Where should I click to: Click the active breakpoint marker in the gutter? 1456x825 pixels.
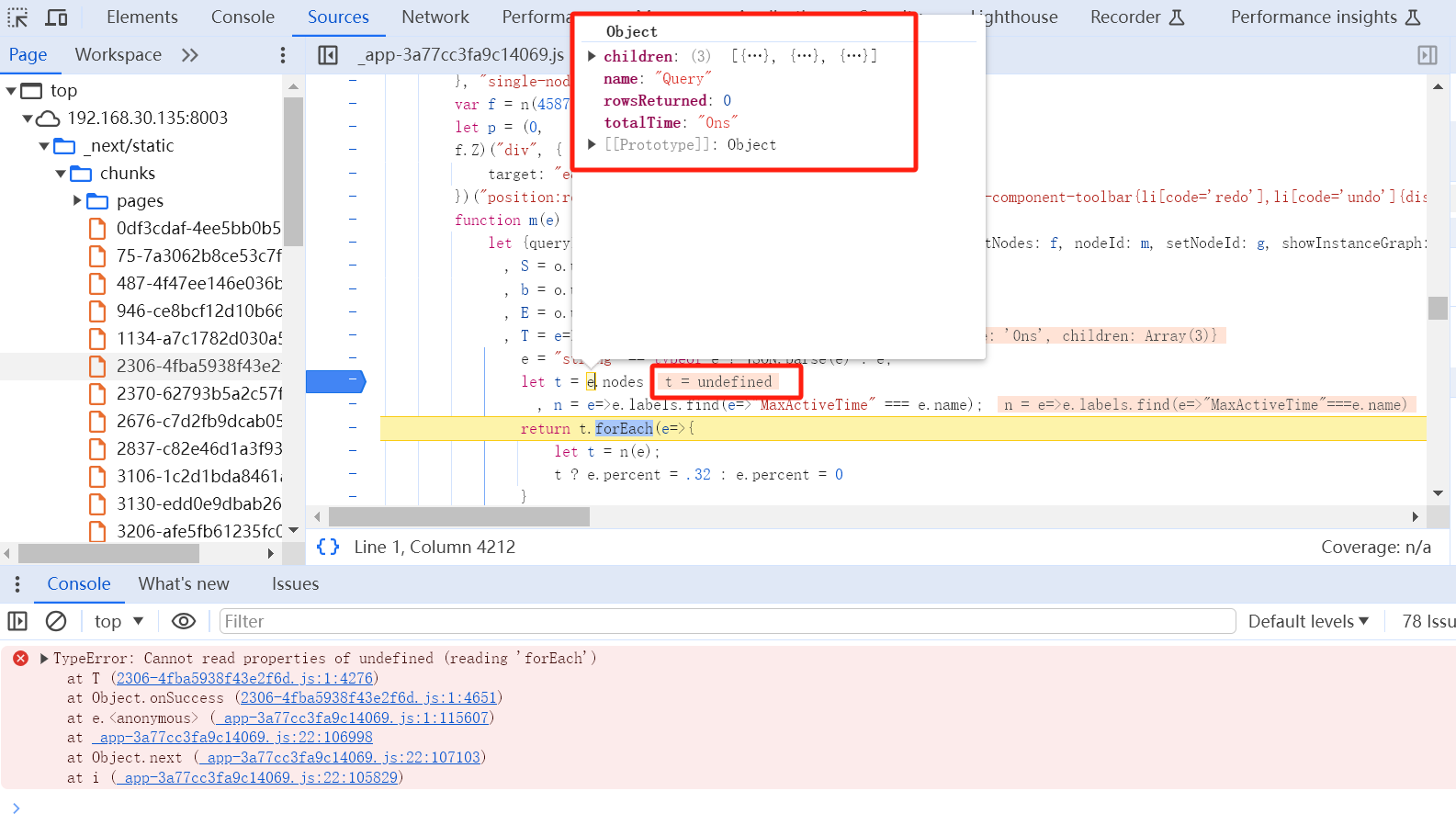(336, 381)
